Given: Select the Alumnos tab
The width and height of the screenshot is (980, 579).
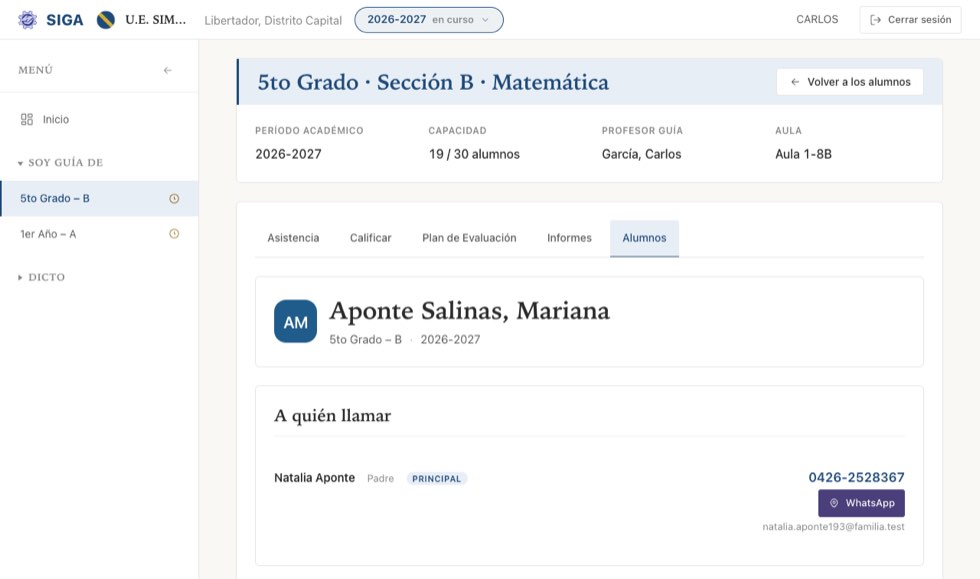Looking at the screenshot, I should (x=644, y=238).
